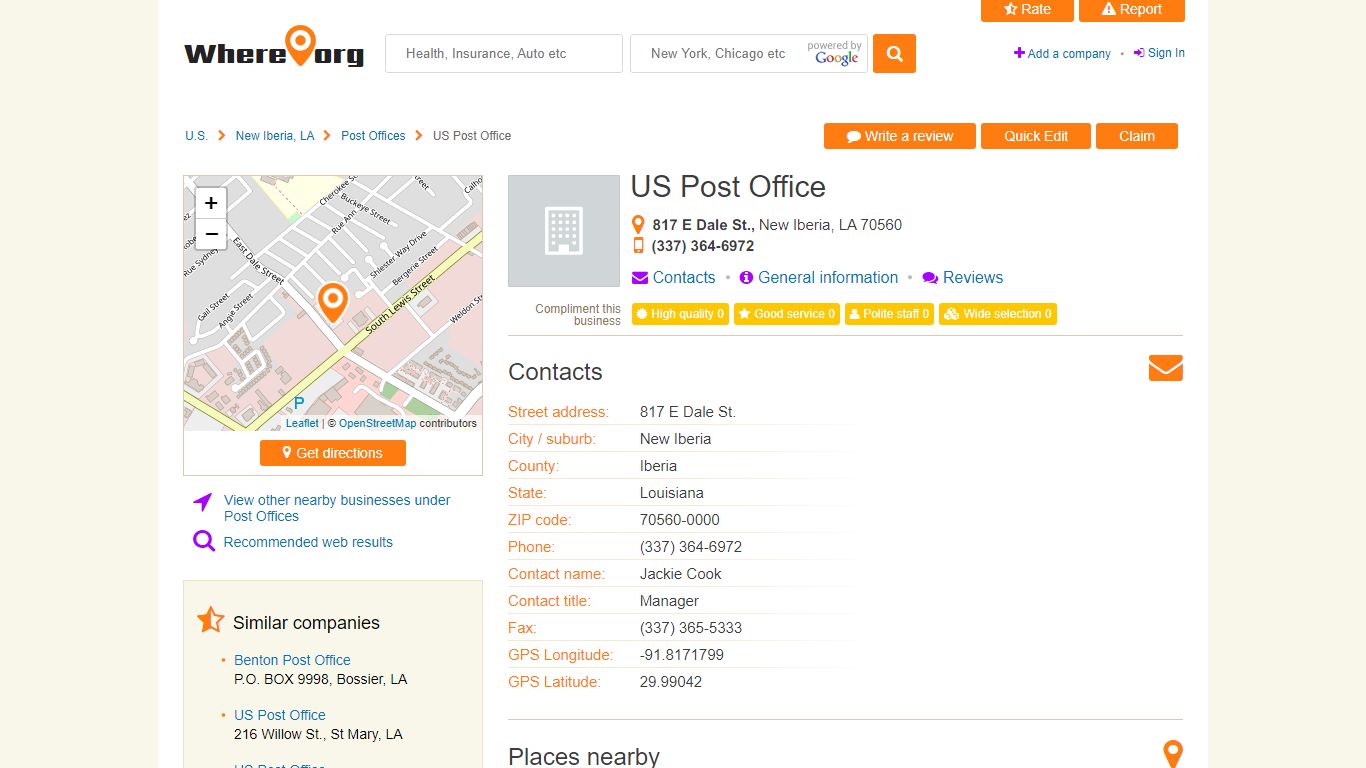Open the Report button
The image size is (1366, 768).
(x=1132, y=10)
